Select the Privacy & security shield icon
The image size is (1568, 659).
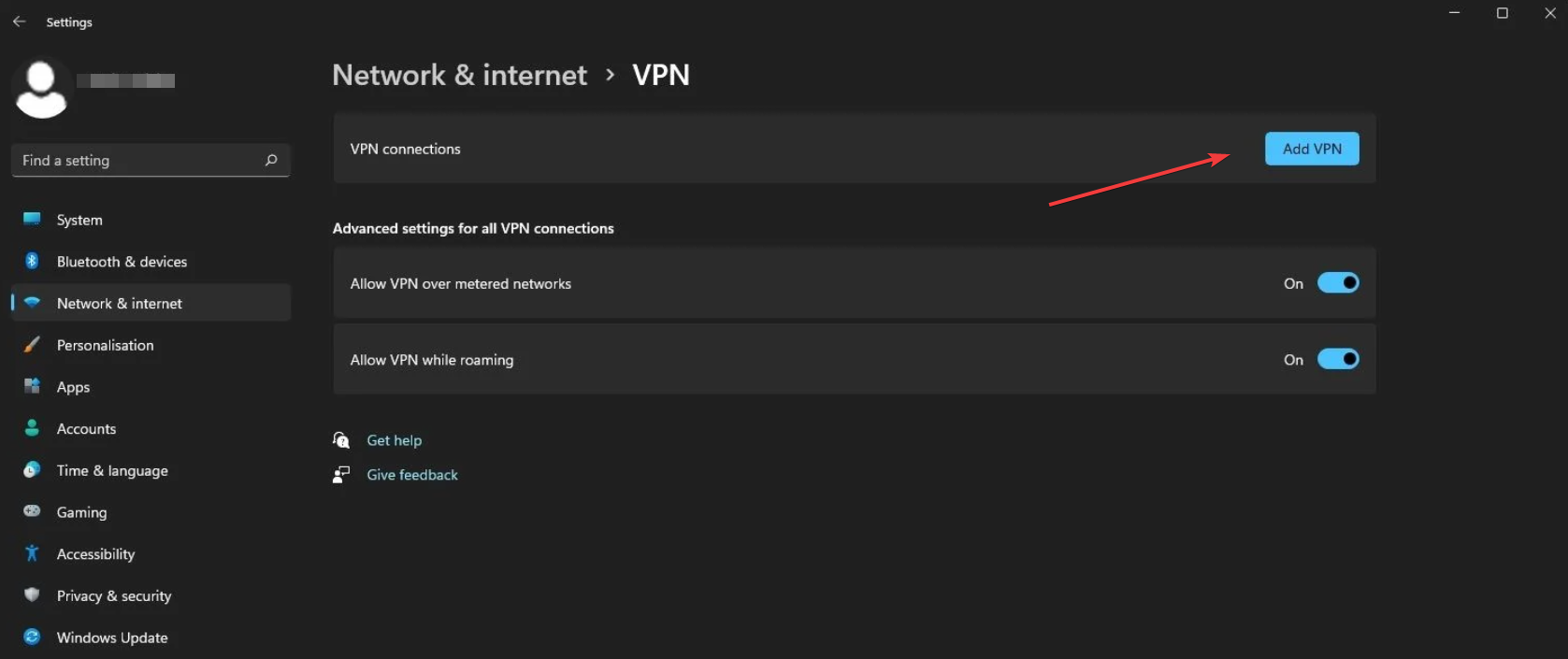point(32,595)
